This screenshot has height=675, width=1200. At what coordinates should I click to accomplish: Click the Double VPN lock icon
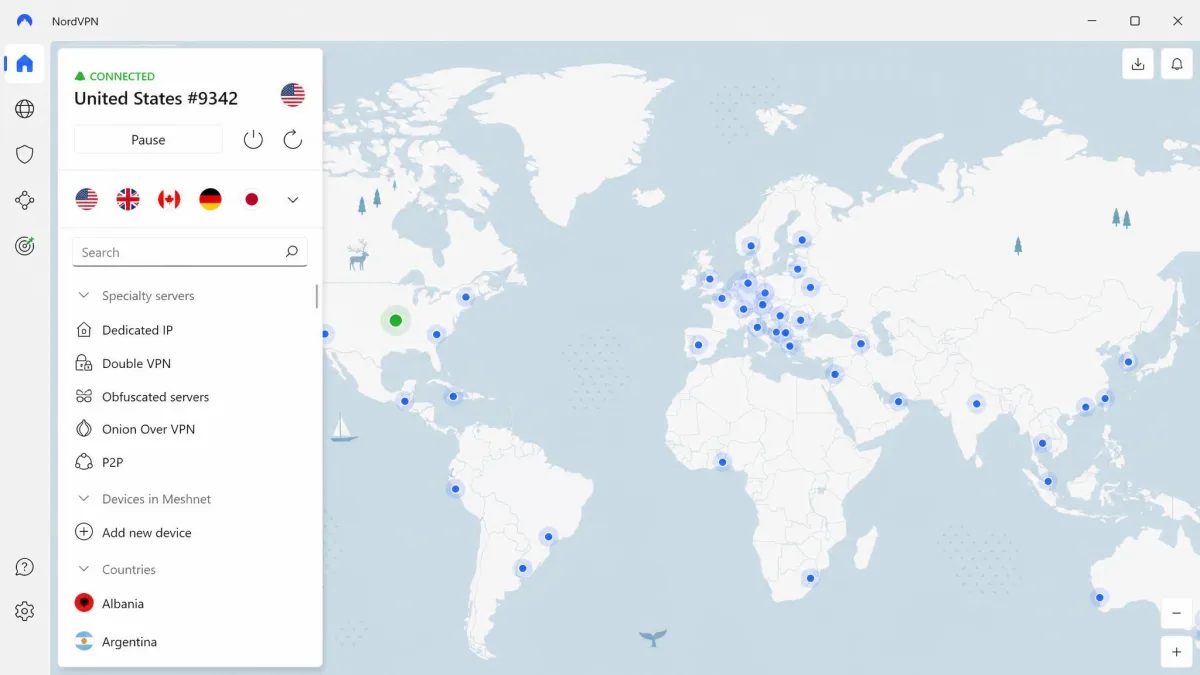(84, 363)
